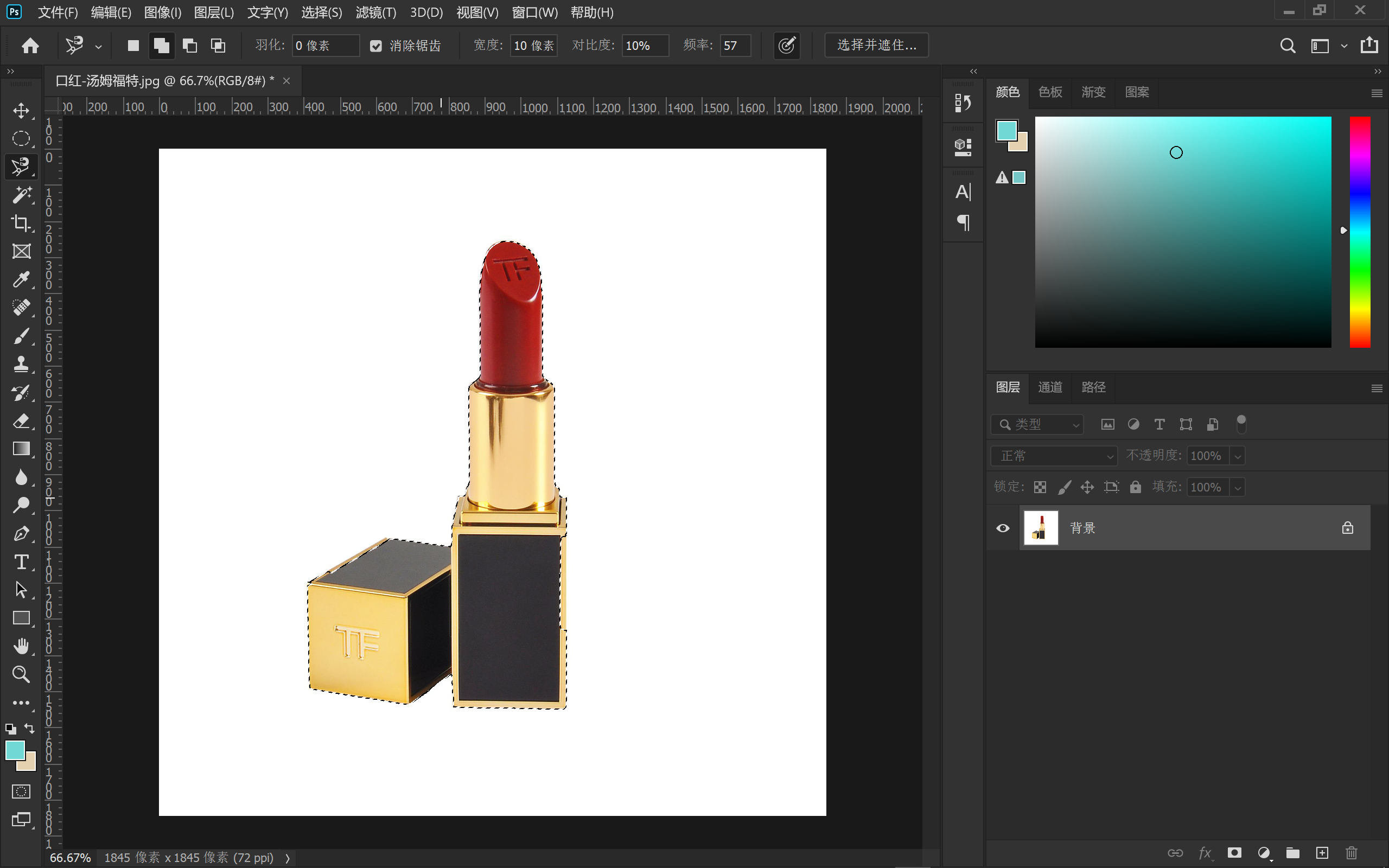Select the Eraser tool

point(21,421)
